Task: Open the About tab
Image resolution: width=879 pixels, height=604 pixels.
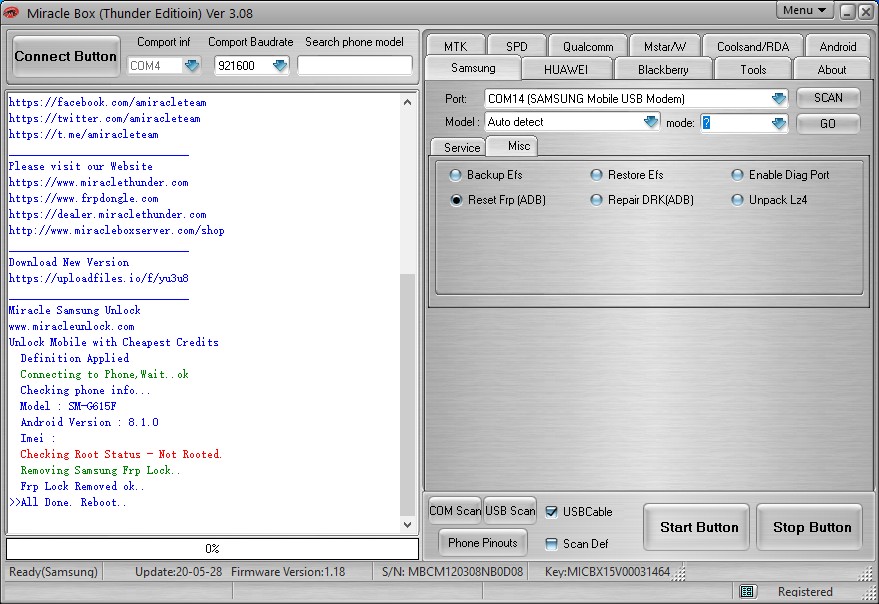Action: click(x=831, y=70)
